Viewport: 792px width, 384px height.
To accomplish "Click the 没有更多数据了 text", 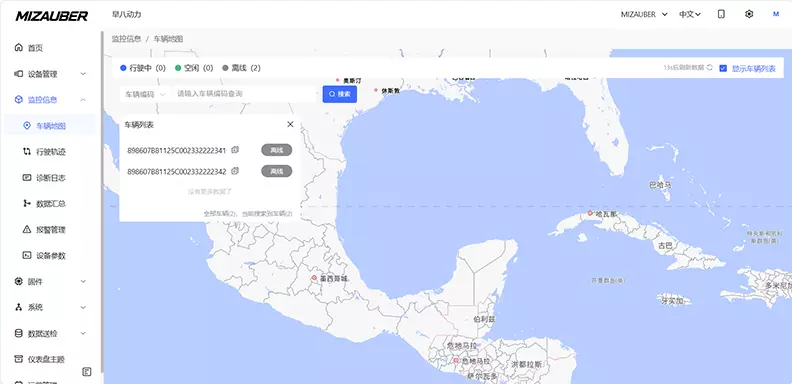I will (210, 191).
